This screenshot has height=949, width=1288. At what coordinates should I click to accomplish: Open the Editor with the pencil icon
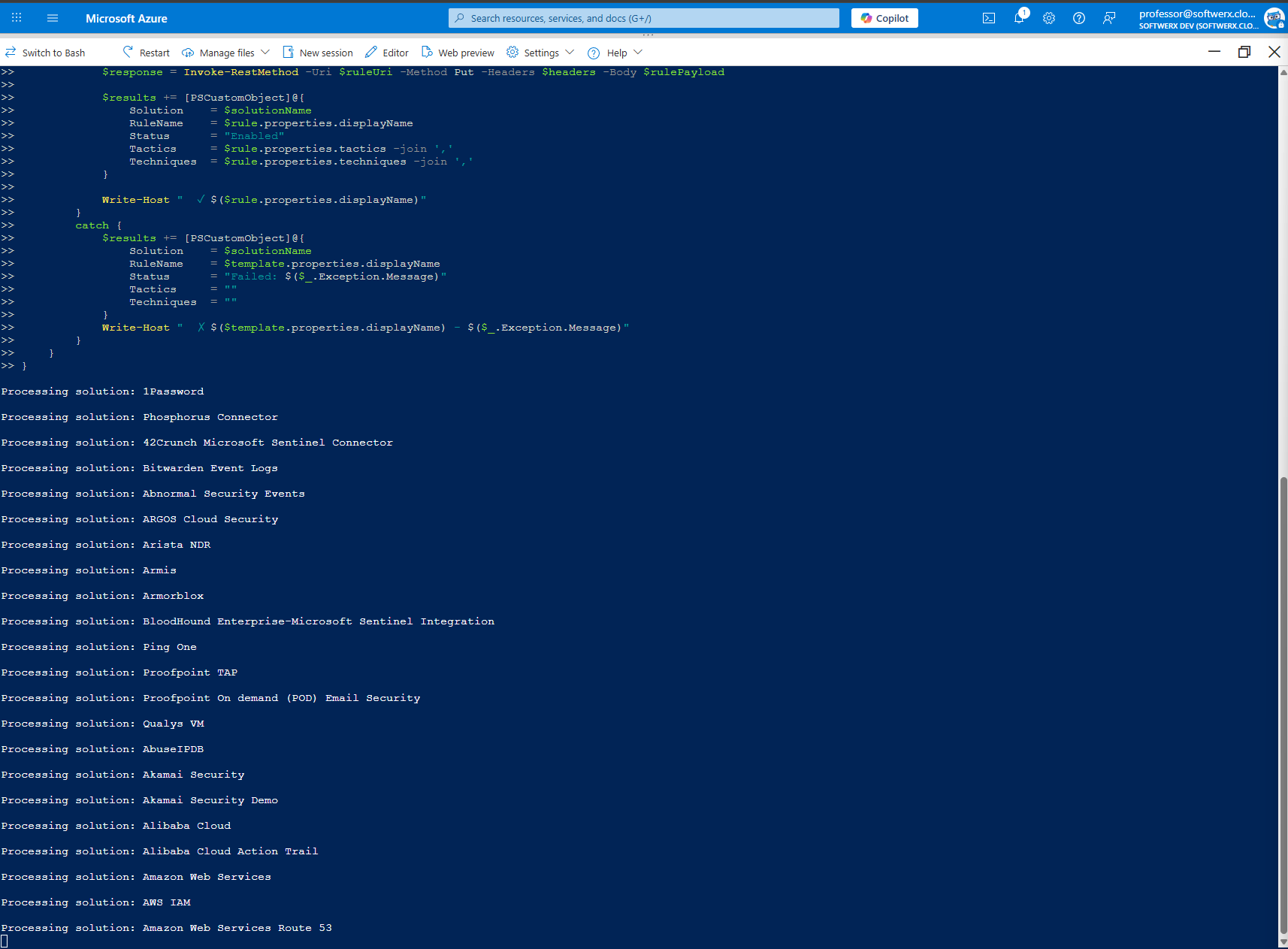pyautogui.click(x=370, y=52)
